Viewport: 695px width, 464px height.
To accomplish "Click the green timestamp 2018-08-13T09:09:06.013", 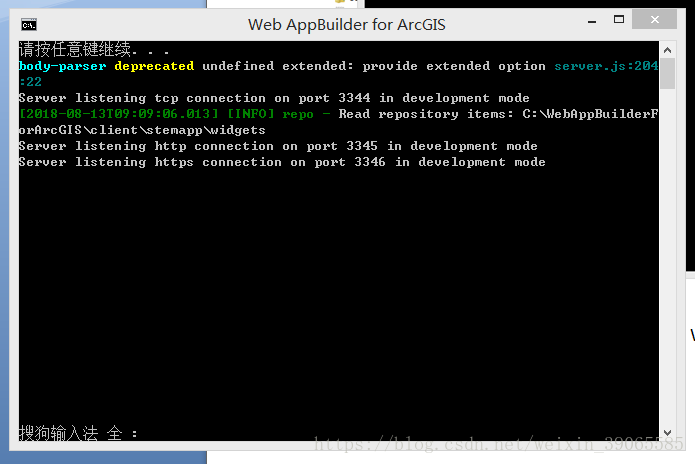I will [x=119, y=114].
